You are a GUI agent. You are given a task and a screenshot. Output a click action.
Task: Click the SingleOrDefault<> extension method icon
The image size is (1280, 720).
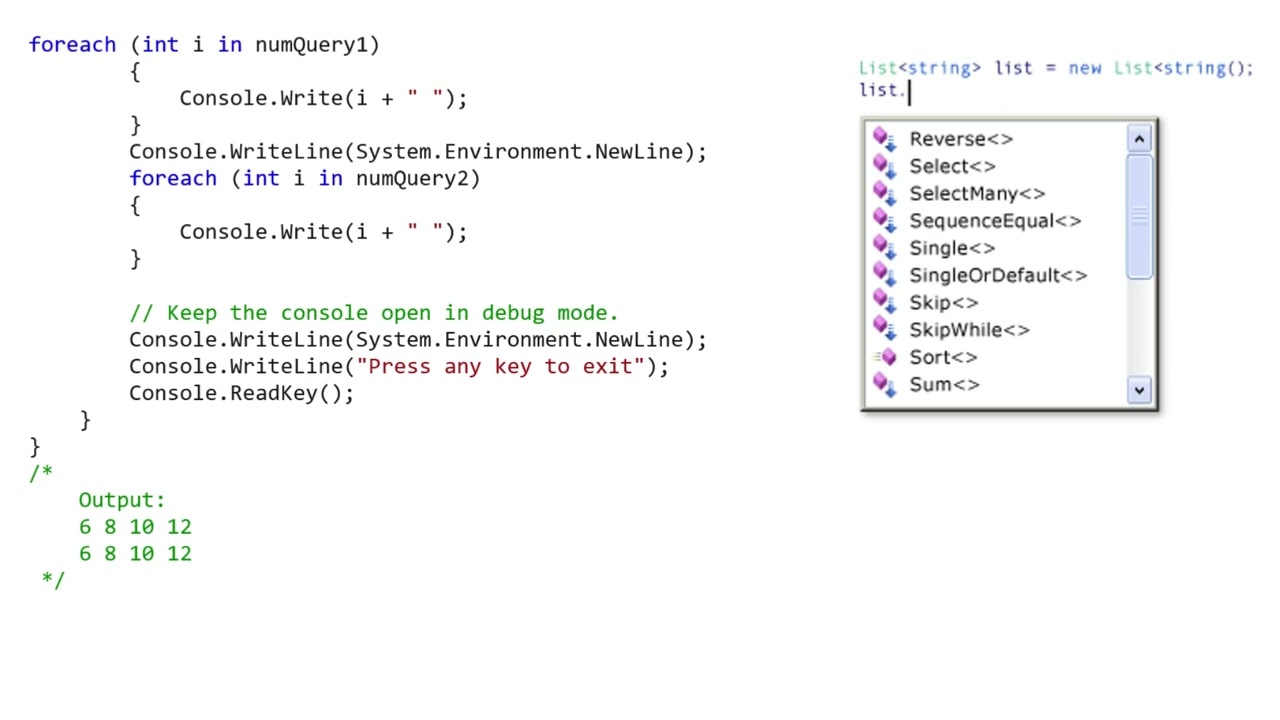(884, 275)
